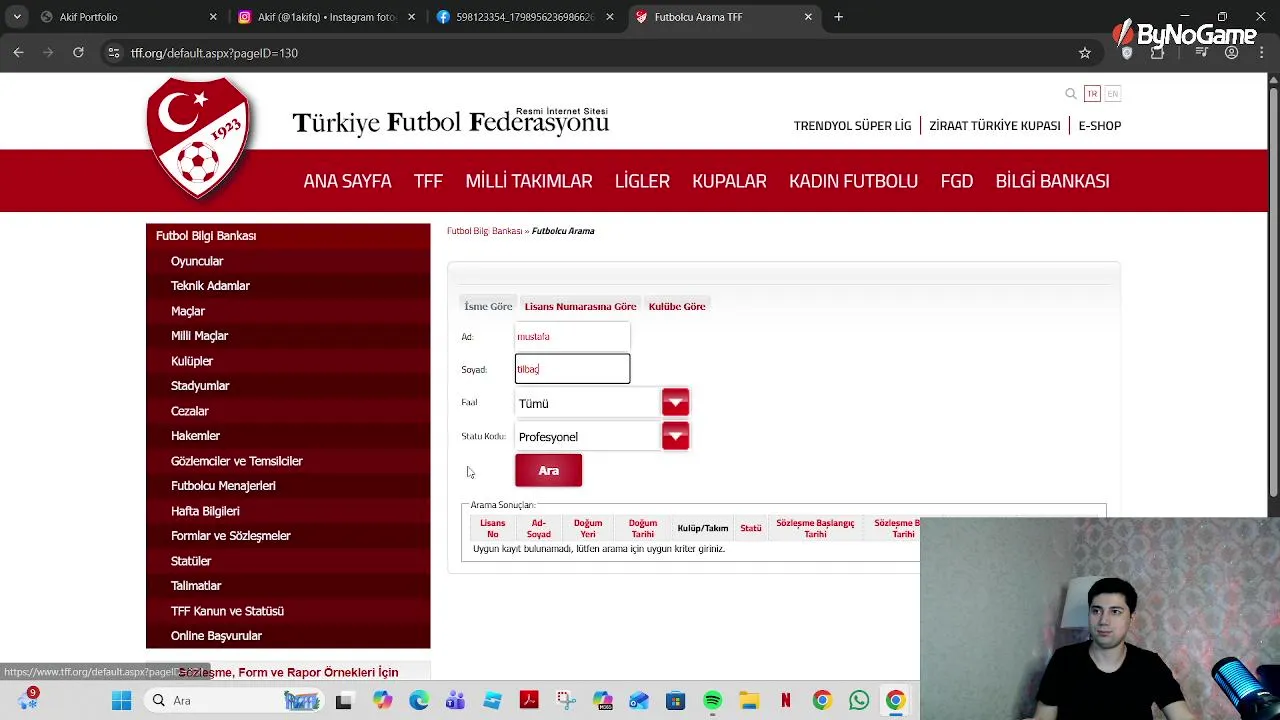Open site information icon in address bar
The height and width of the screenshot is (720, 1280).
114,53
